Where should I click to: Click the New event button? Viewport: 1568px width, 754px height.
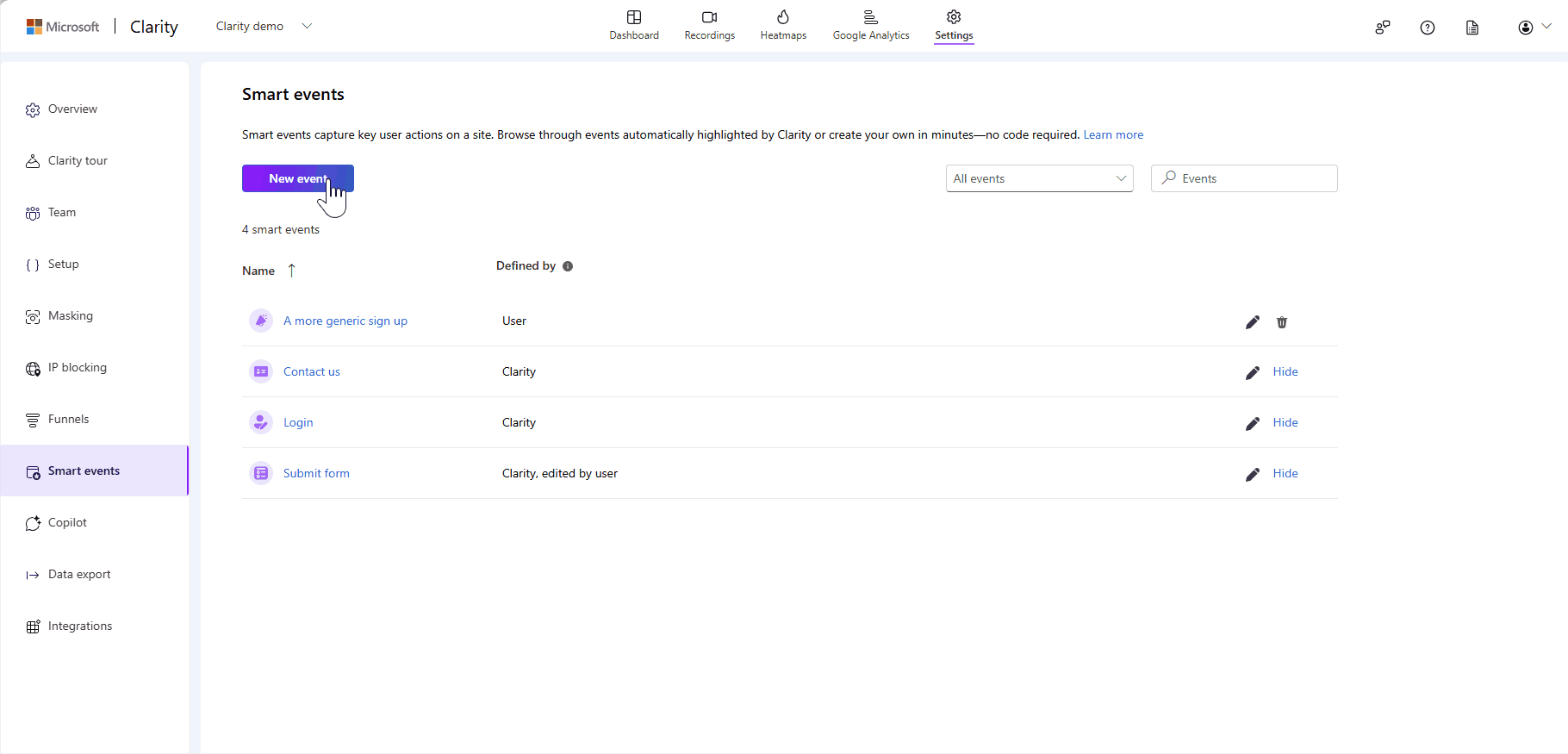click(x=298, y=178)
